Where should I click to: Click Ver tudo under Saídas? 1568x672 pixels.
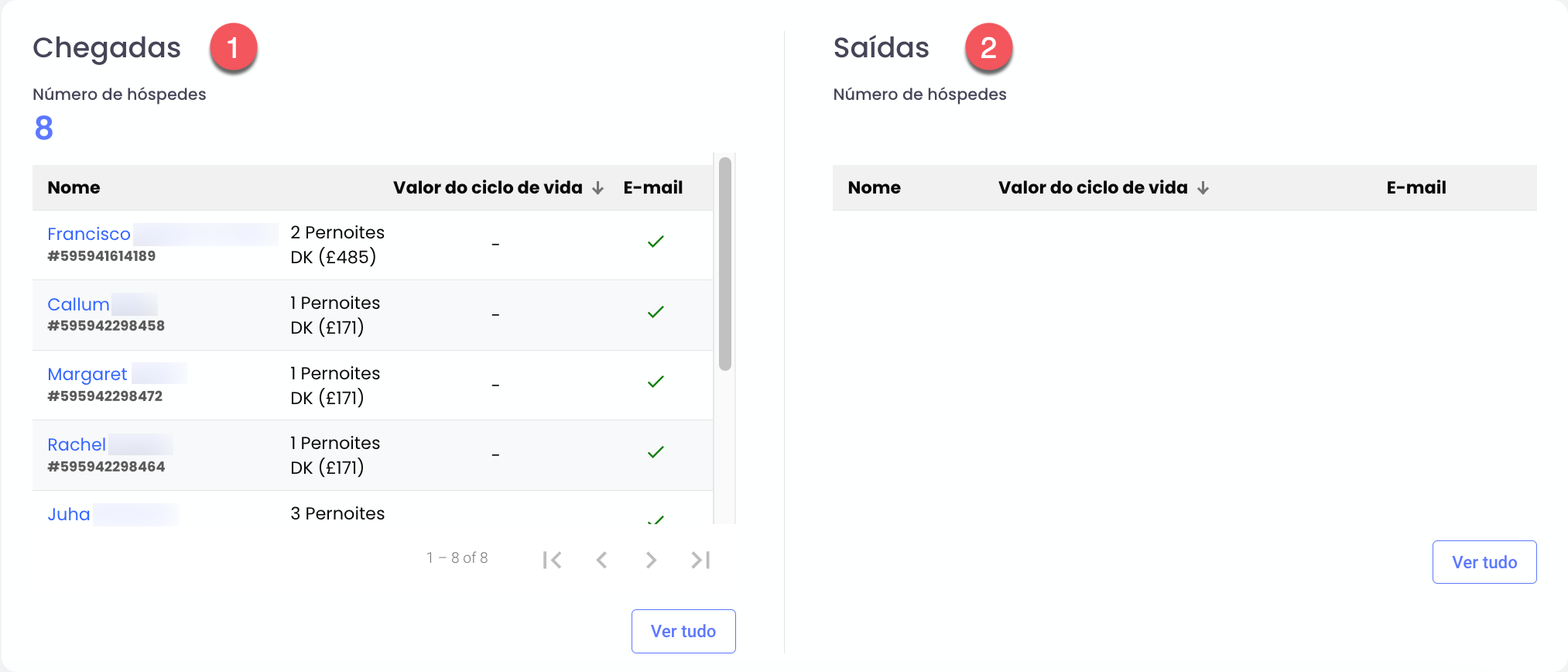pyautogui.click(x=1484, y=562)
